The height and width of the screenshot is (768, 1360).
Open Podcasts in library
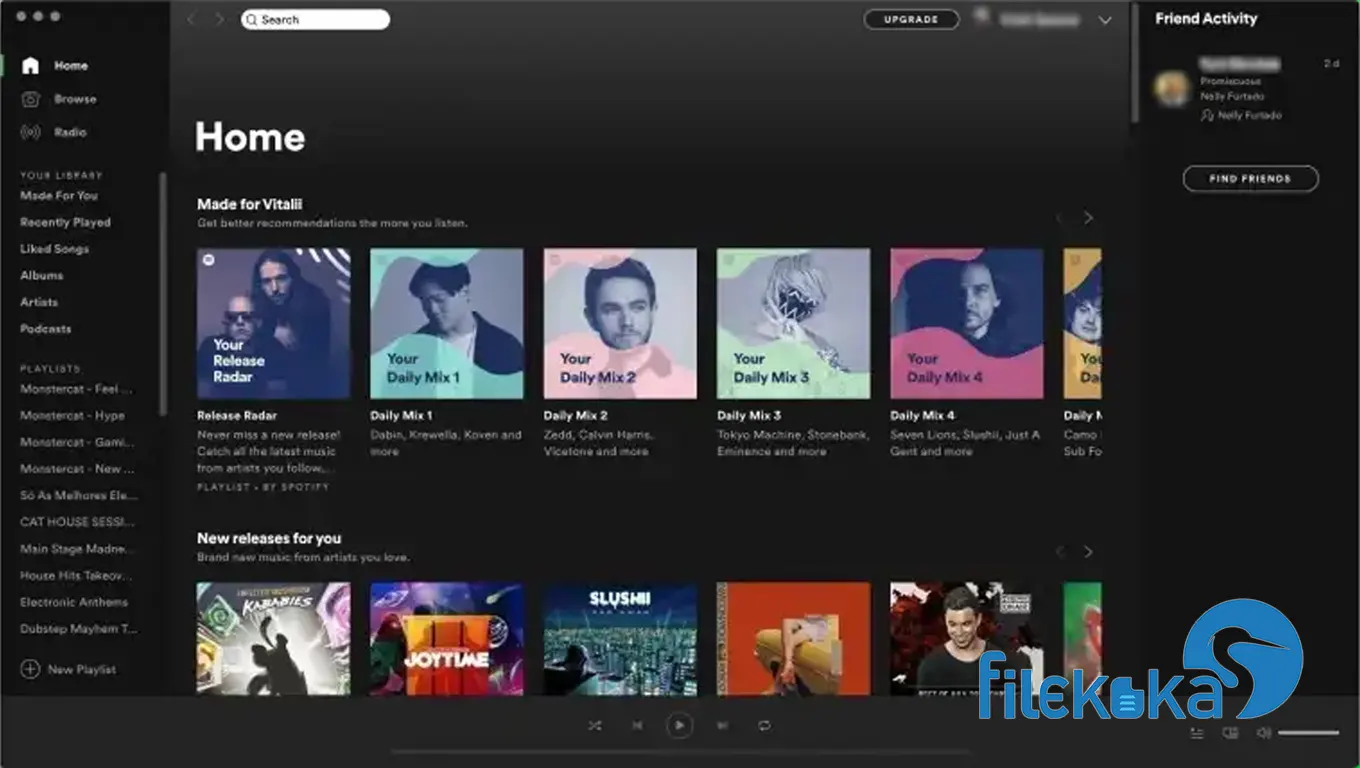point(45,328)
